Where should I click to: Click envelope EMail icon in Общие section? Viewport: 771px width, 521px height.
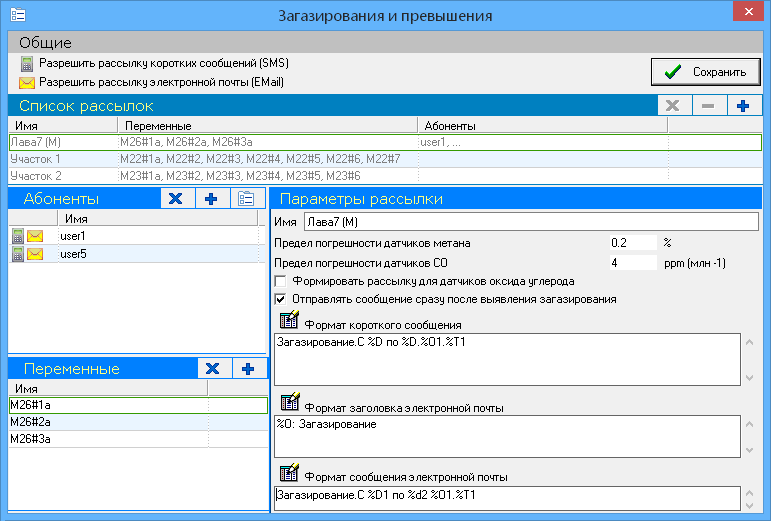point(27,83)
